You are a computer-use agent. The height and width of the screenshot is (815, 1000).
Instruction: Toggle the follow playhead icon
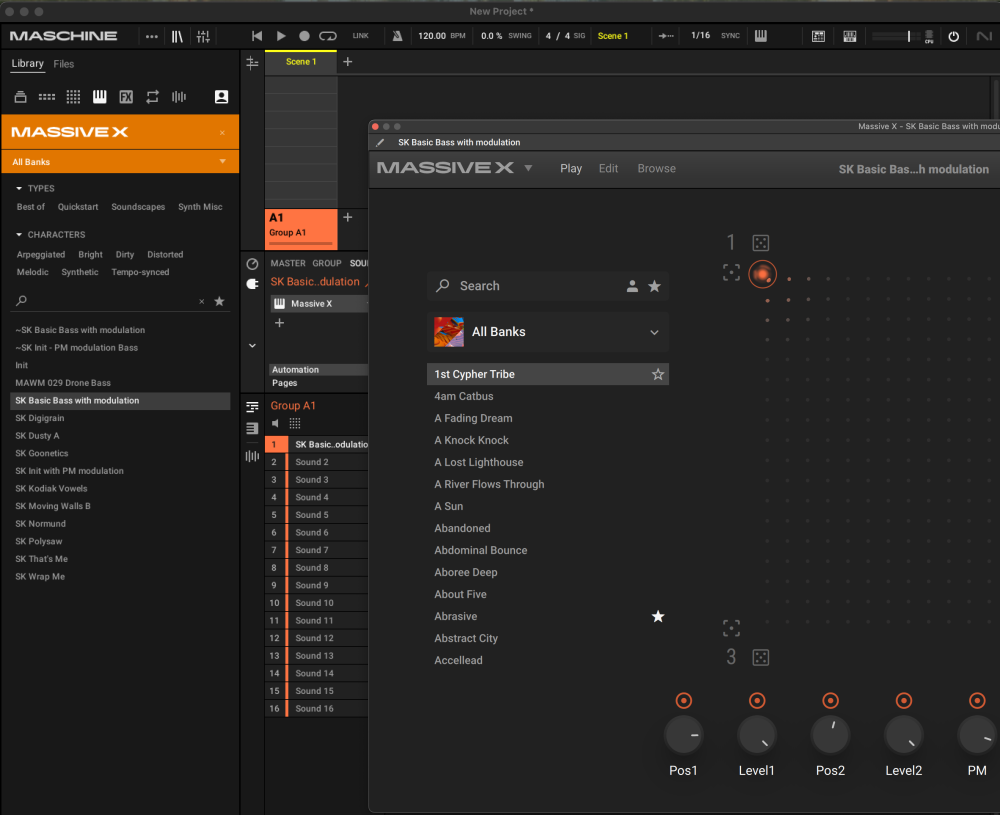[x=666, y=36]
